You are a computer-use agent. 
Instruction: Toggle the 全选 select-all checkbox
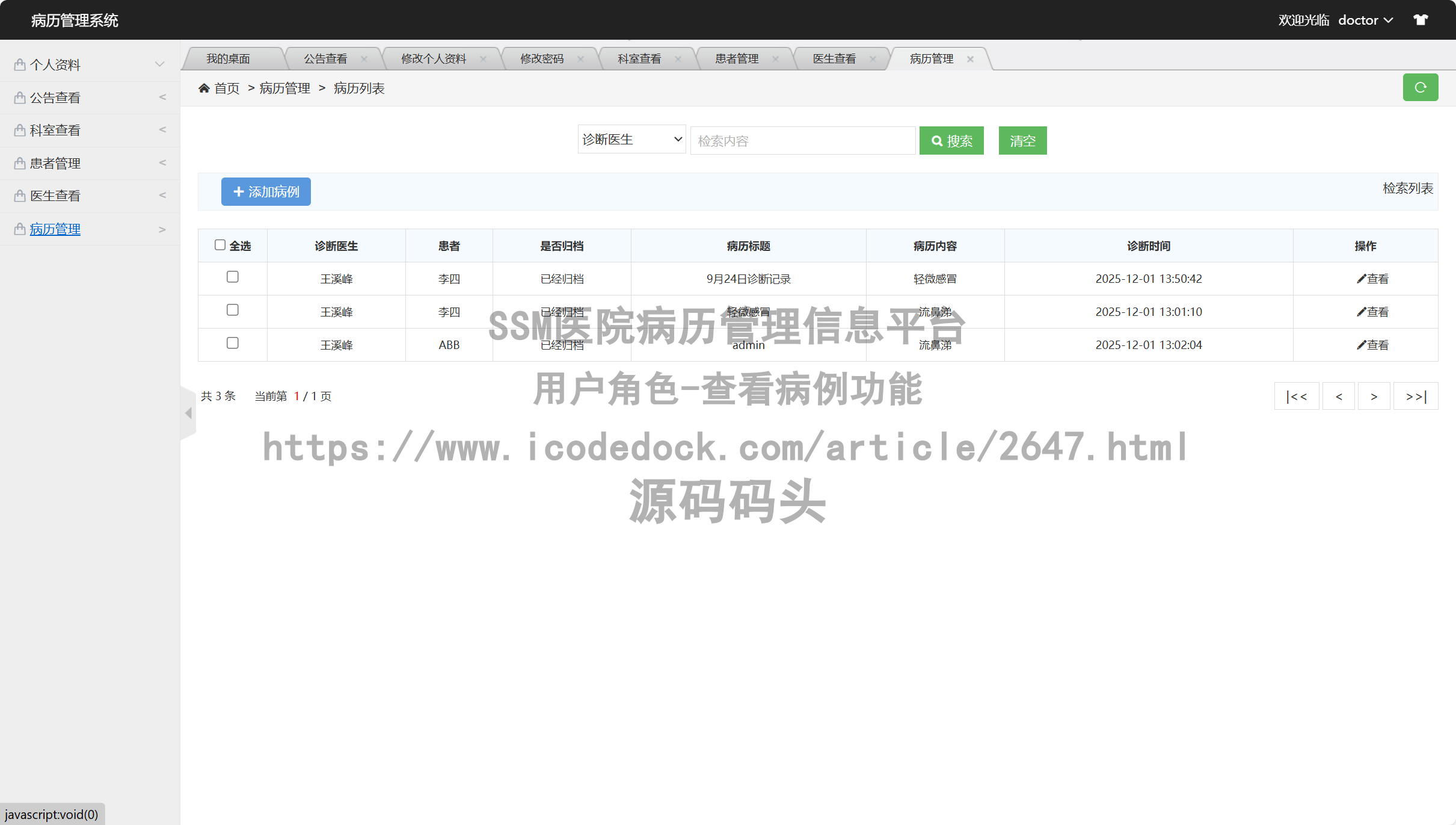point(220,244)
